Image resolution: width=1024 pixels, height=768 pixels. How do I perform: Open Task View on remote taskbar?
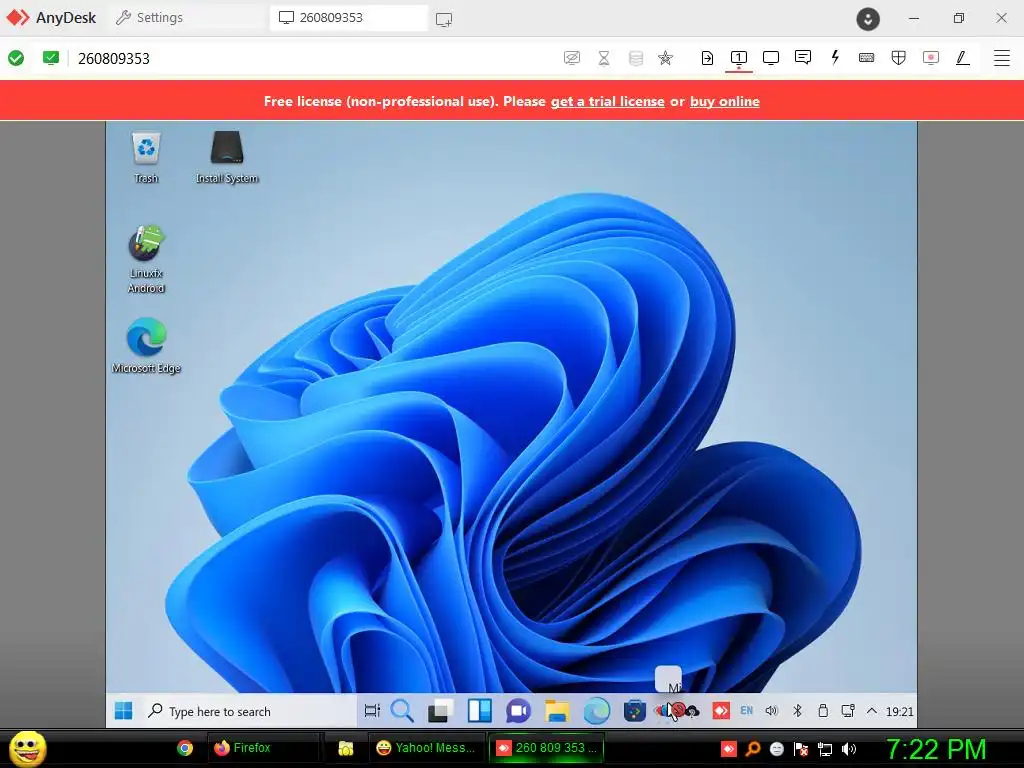(x=372, y=711)
